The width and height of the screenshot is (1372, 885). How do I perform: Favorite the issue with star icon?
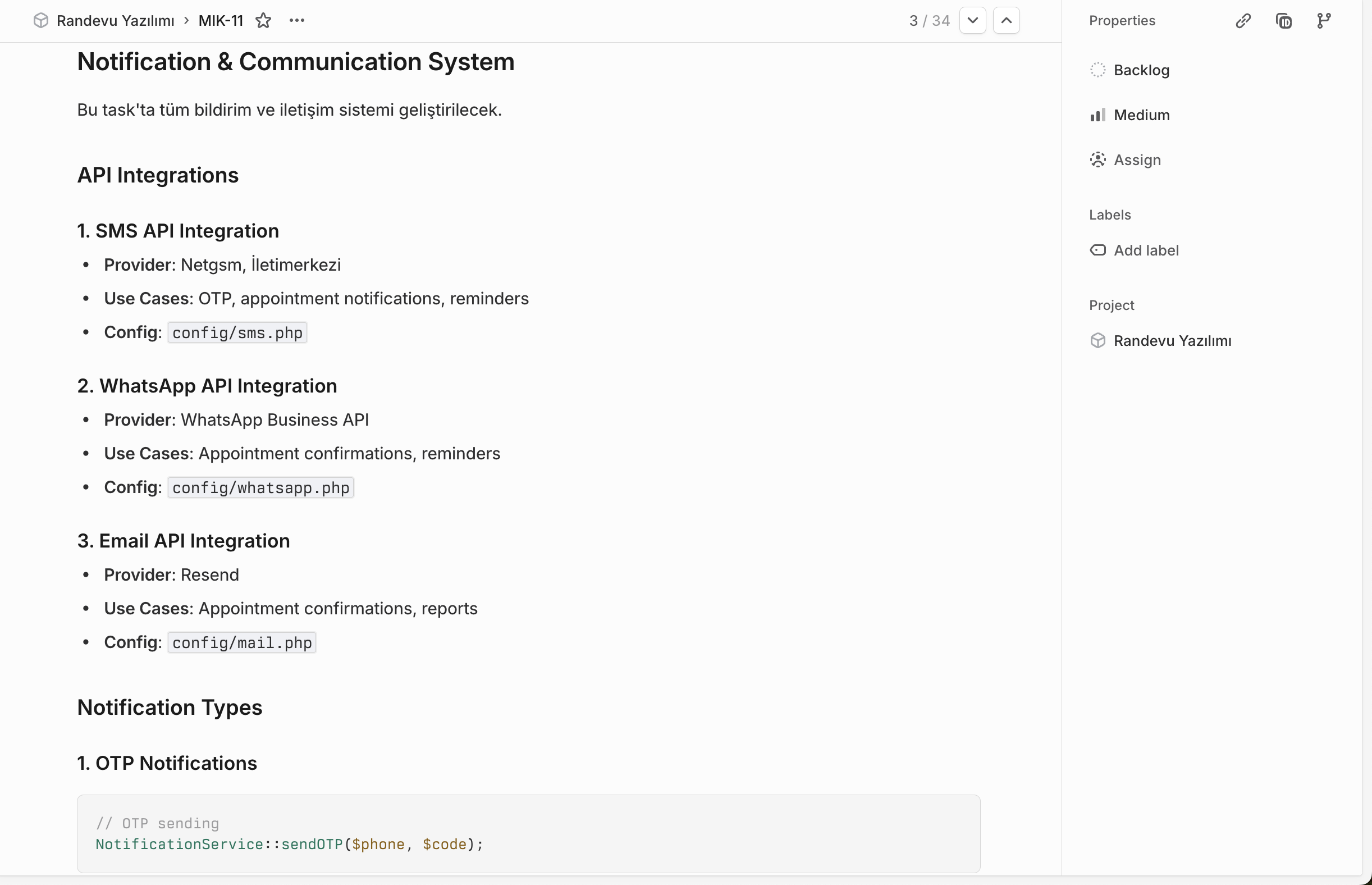pos(263,21)
